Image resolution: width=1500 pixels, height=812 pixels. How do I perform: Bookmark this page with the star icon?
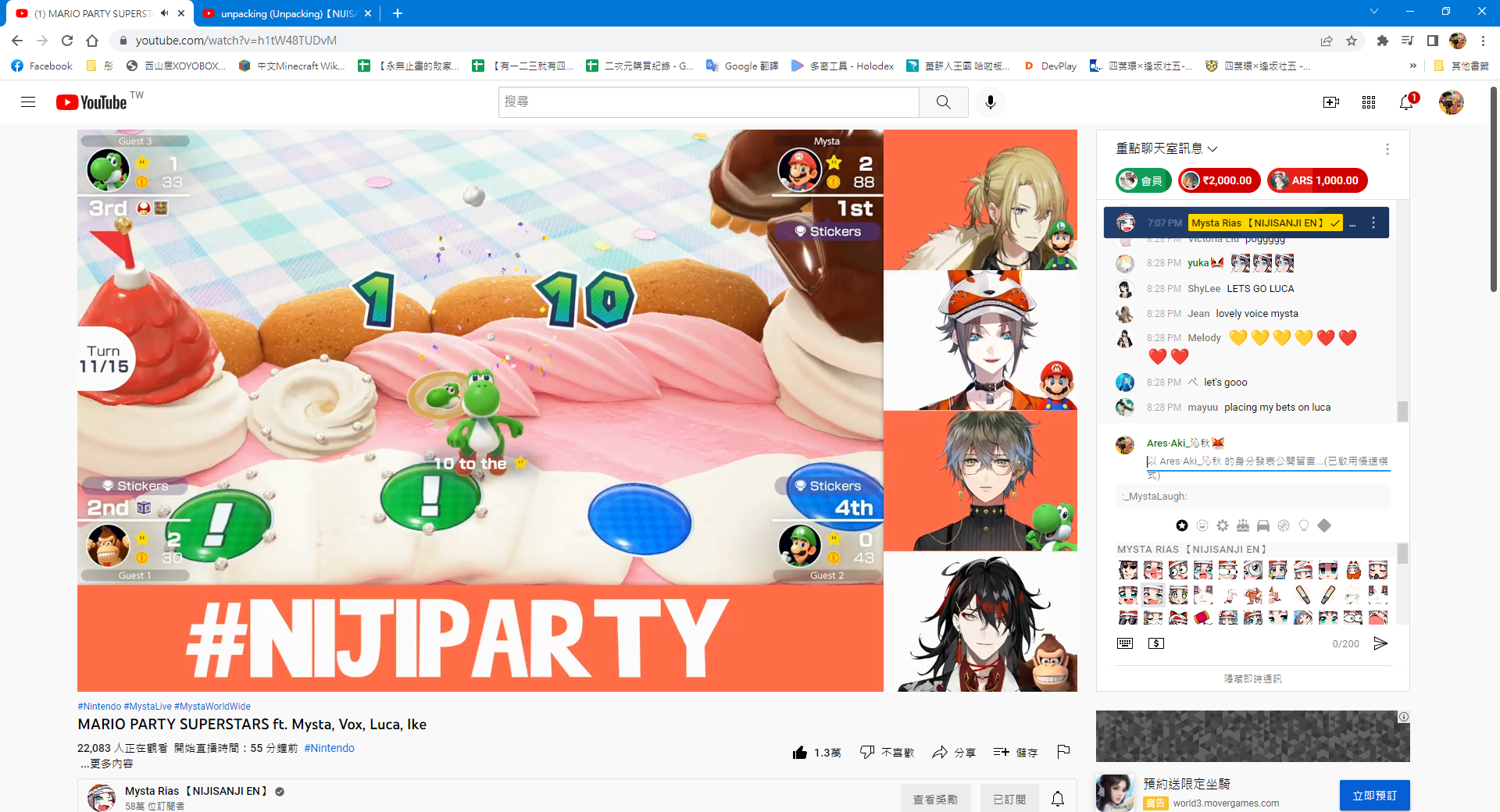[x=1352, y=41]
